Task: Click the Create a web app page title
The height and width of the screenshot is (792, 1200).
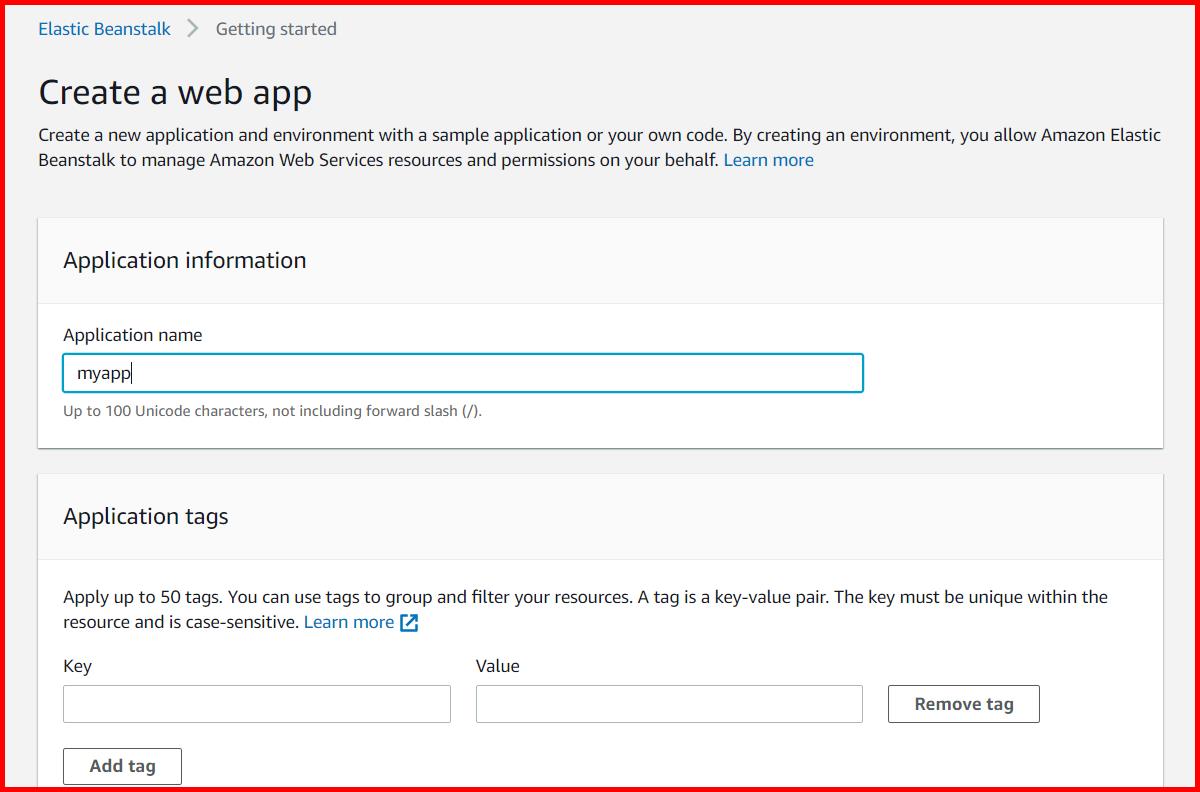Action: point(174,92)
